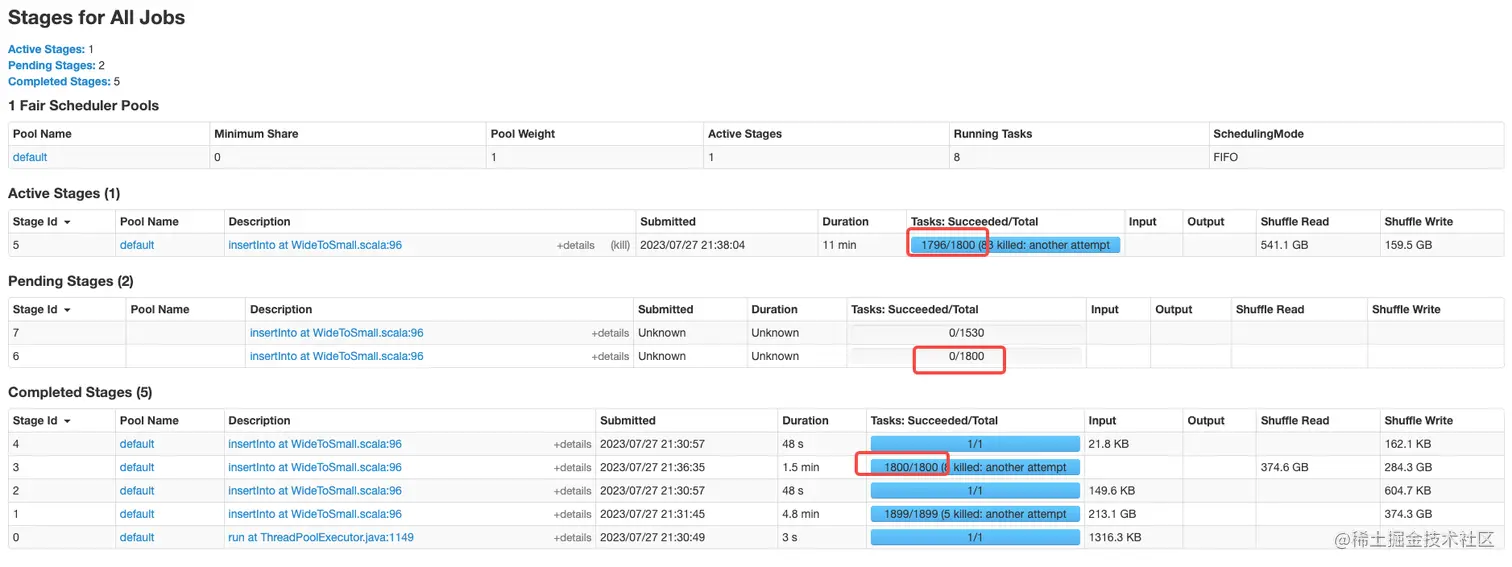1512x567 pixels.
Task: Select the 284.3 GB shuffle write value
Action: 1409,467
